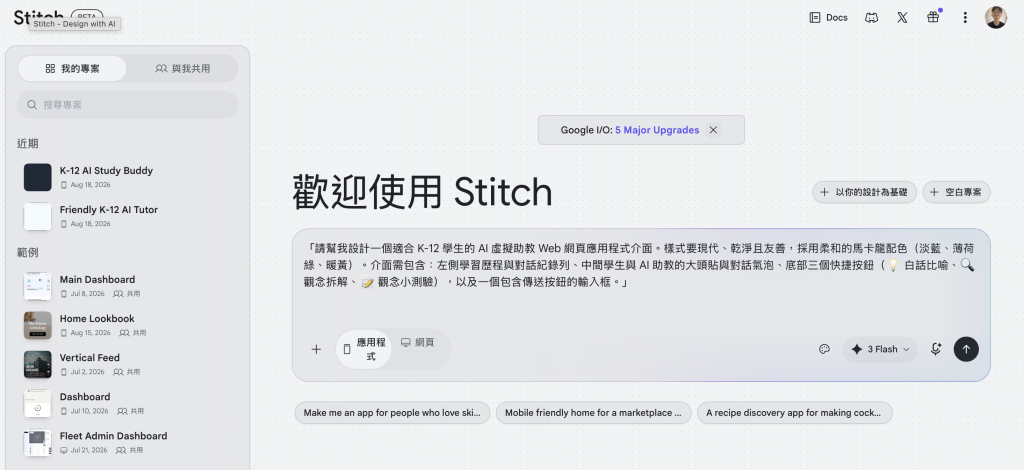Click the Jul 21, 2026 date under Fleet Admin Dashboard
The width and height of the screenshot is (1024, 470).
pyautogui.click(x=88, y=450)
